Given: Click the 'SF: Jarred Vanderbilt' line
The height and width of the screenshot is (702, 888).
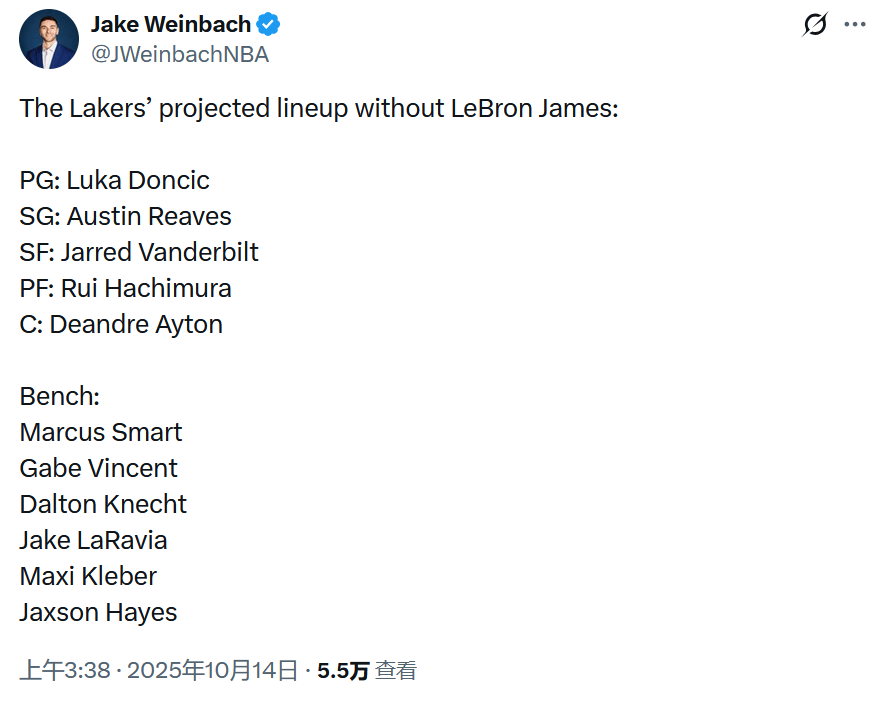Looking at the screenshot, I should (139, 252).
